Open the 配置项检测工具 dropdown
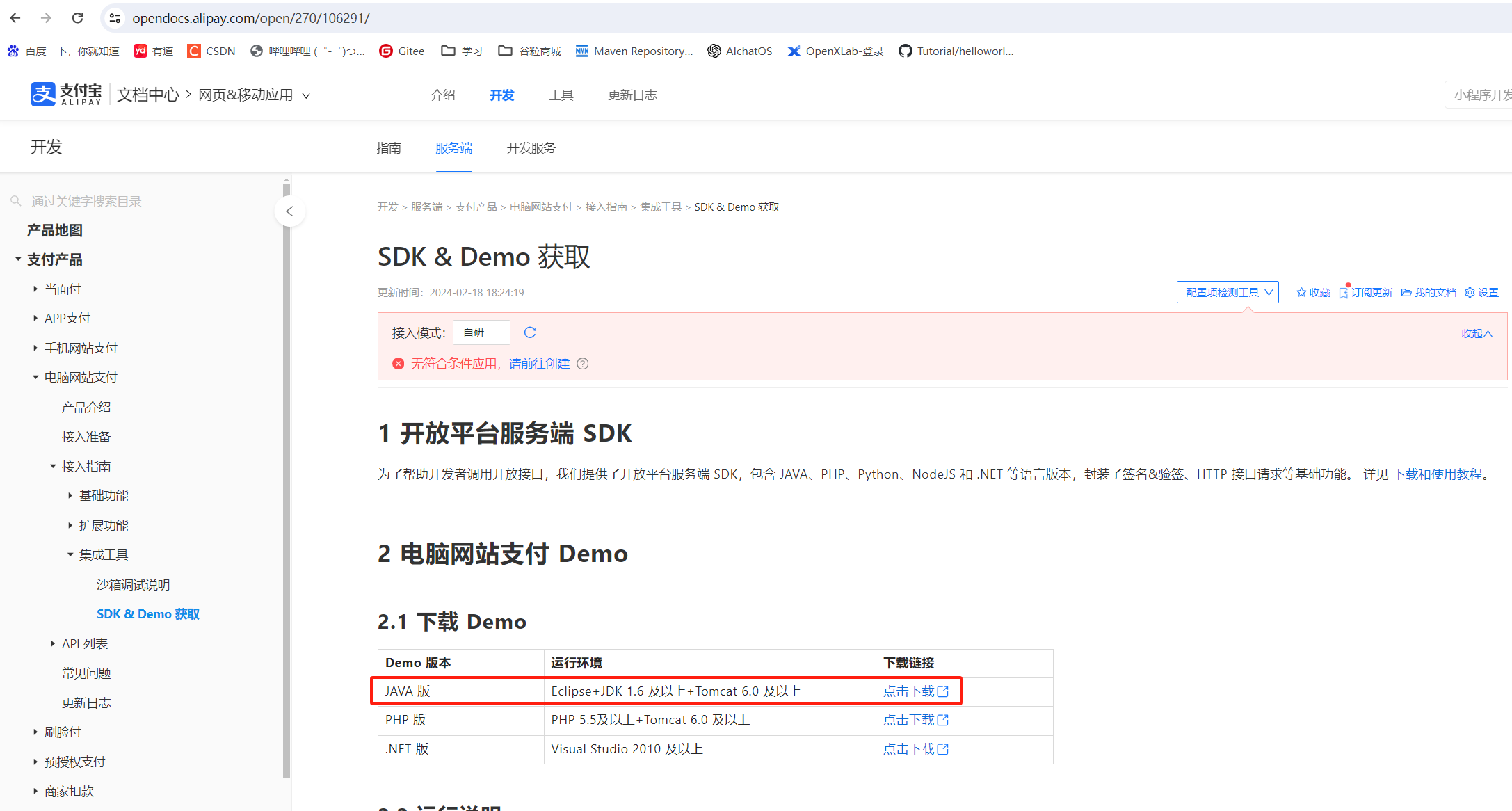This screenshot has width=1512, height=811. pyautogui.click(x=1228, y=293)
